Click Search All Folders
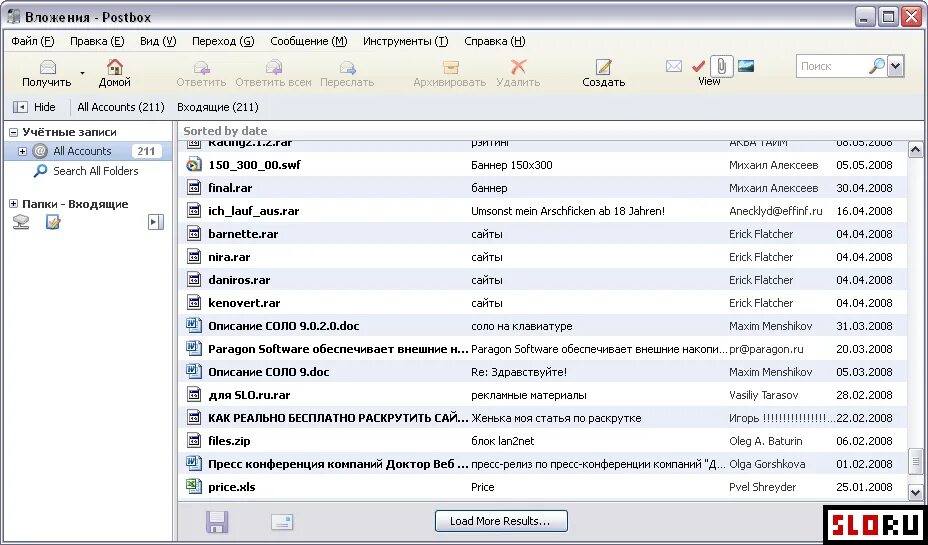 point(95,171)
